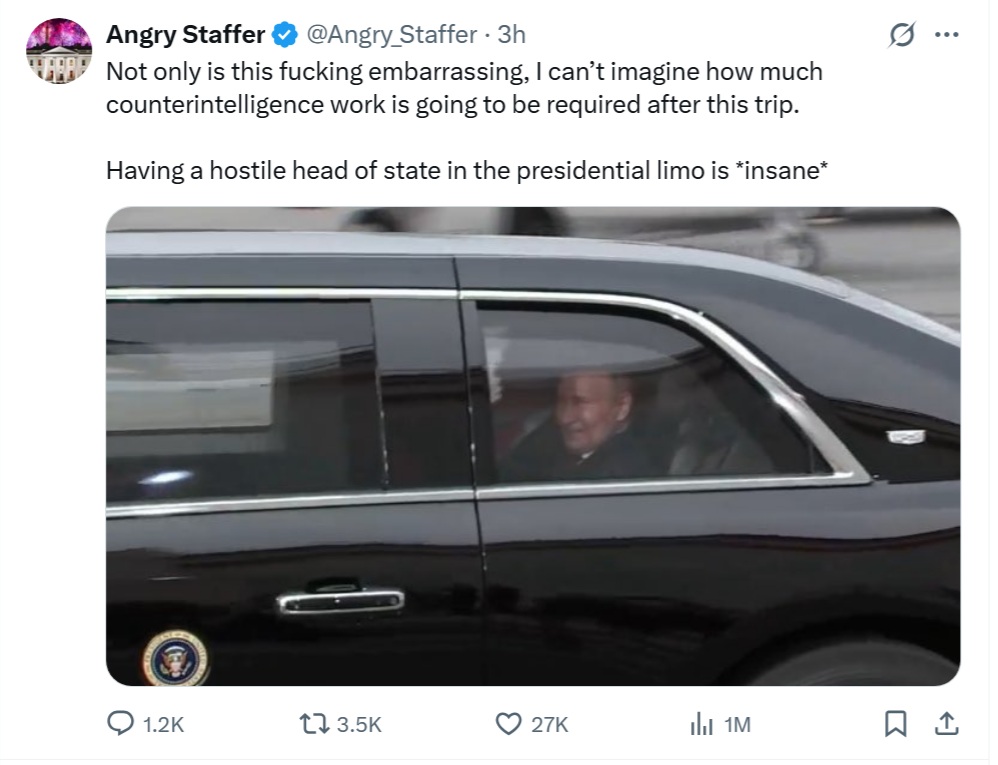
Task: Click the blue verified badge
Action: pyautogui.click(x=285, y=34)
